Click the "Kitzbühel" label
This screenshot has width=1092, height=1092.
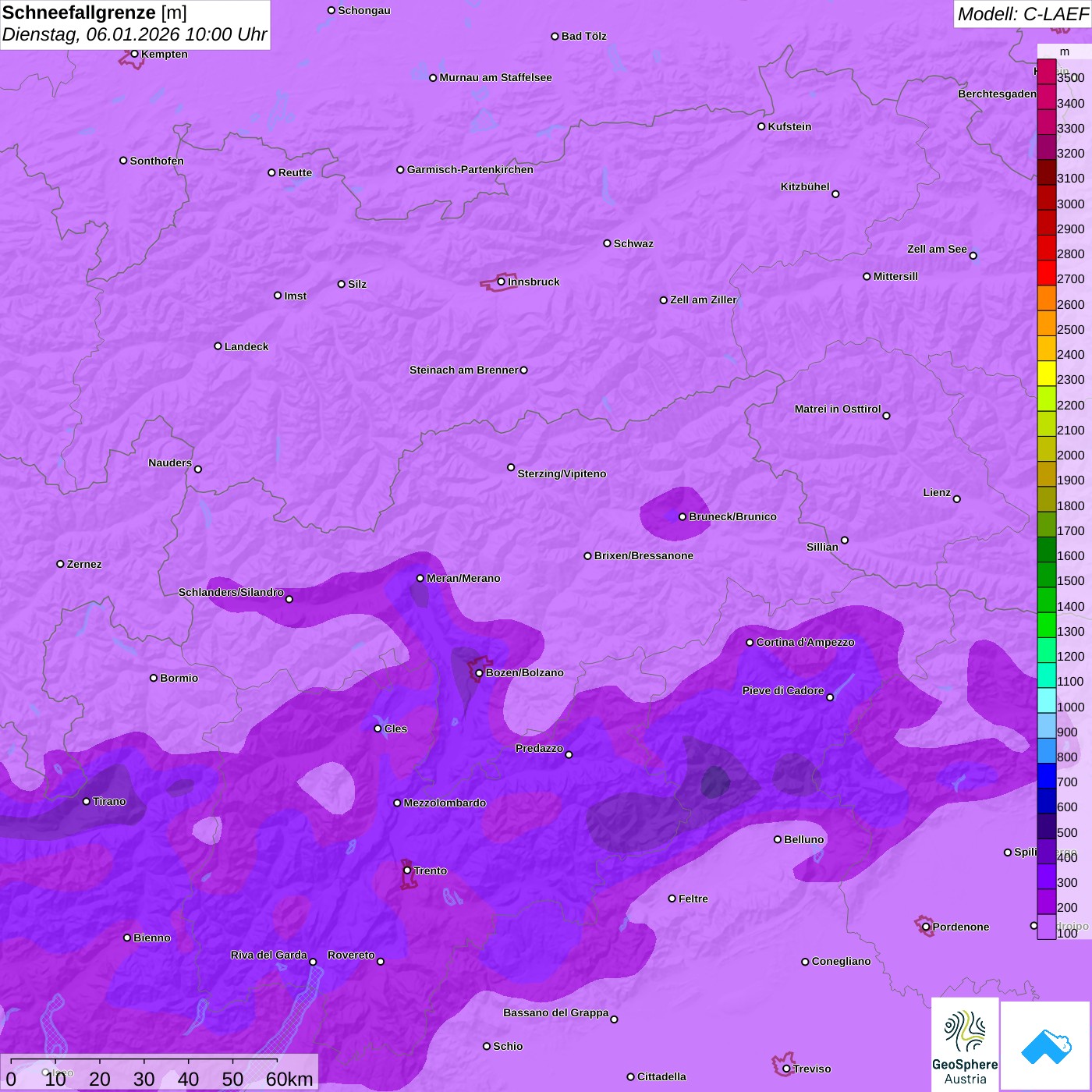[x=805, y=186]
